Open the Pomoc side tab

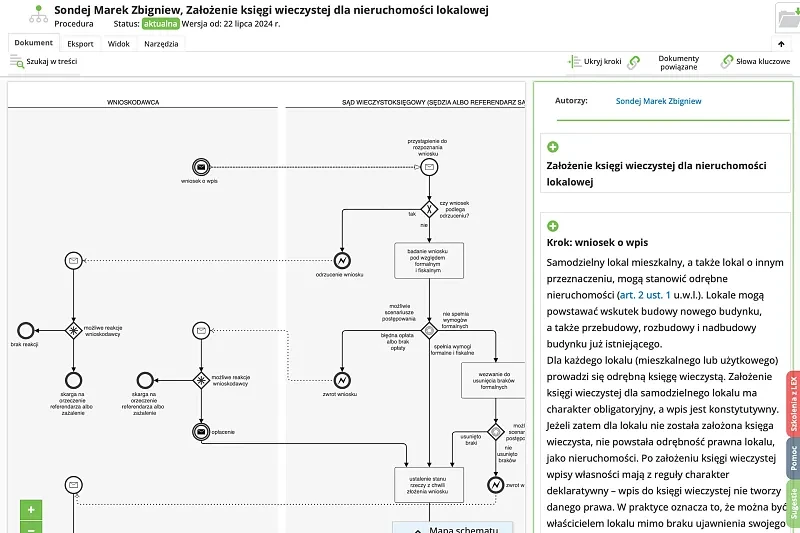(x=793, y=458)
